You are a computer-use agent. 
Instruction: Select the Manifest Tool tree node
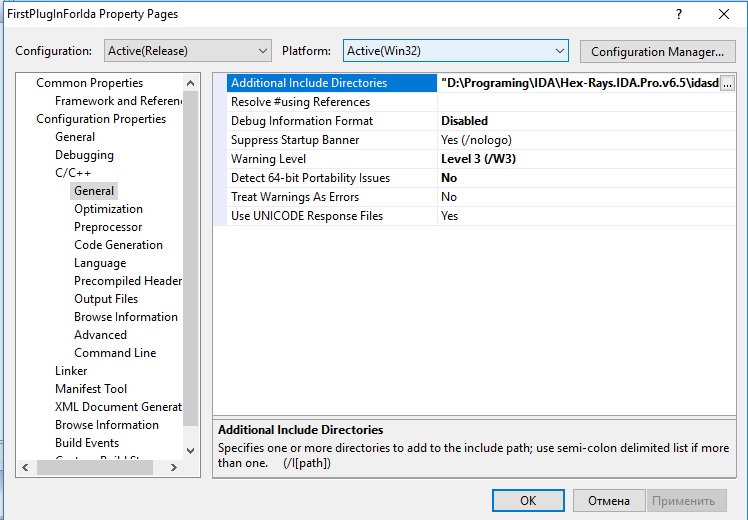[x=91, y=389]
